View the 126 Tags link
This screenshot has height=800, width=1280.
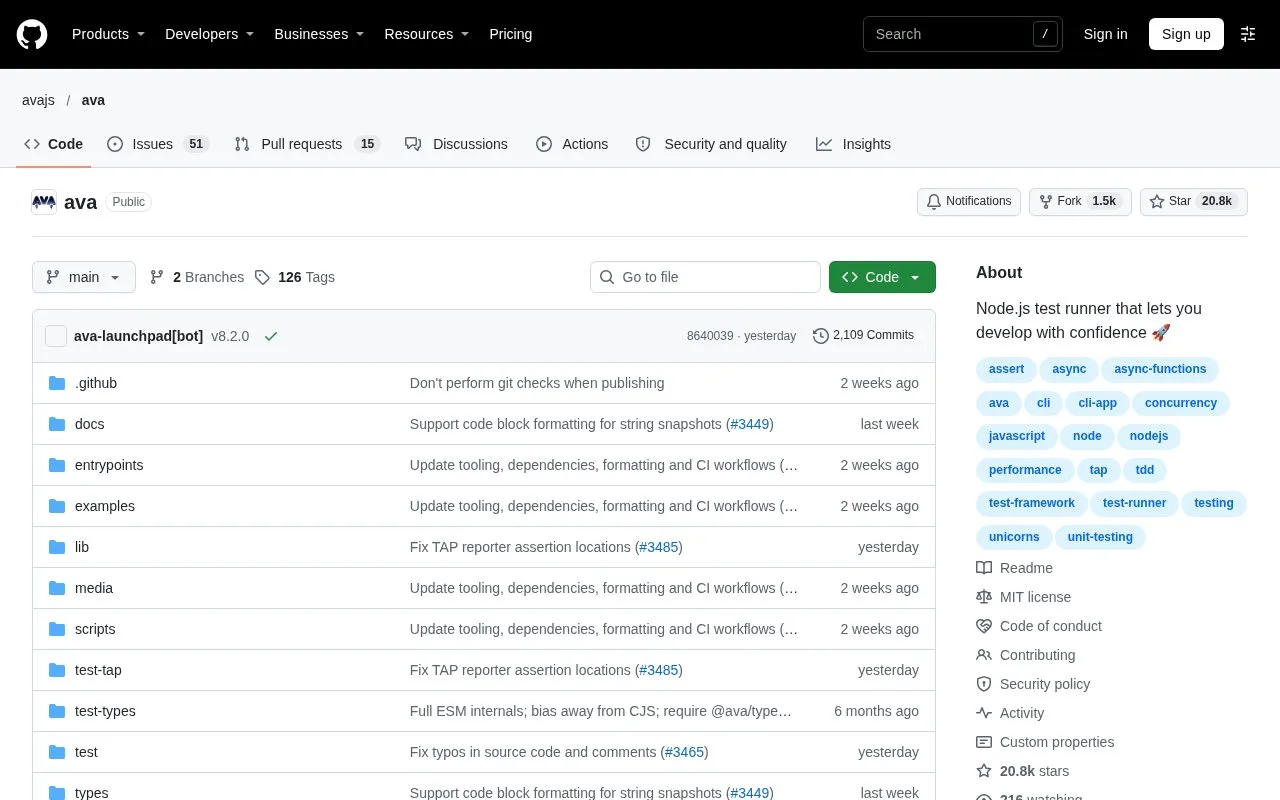pyautogui.click(x=295, y=277)
